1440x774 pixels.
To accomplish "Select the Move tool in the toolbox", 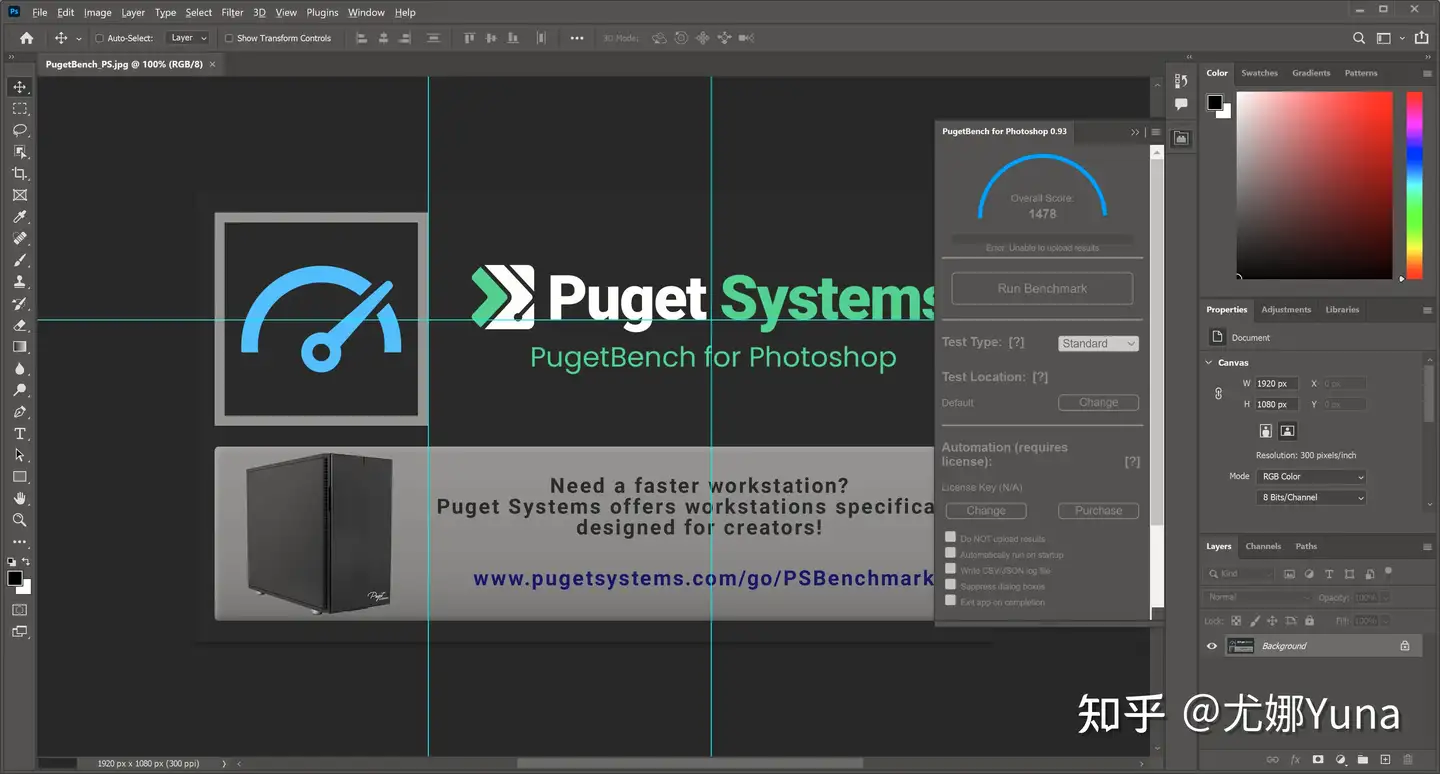I will tap(19, 87).
